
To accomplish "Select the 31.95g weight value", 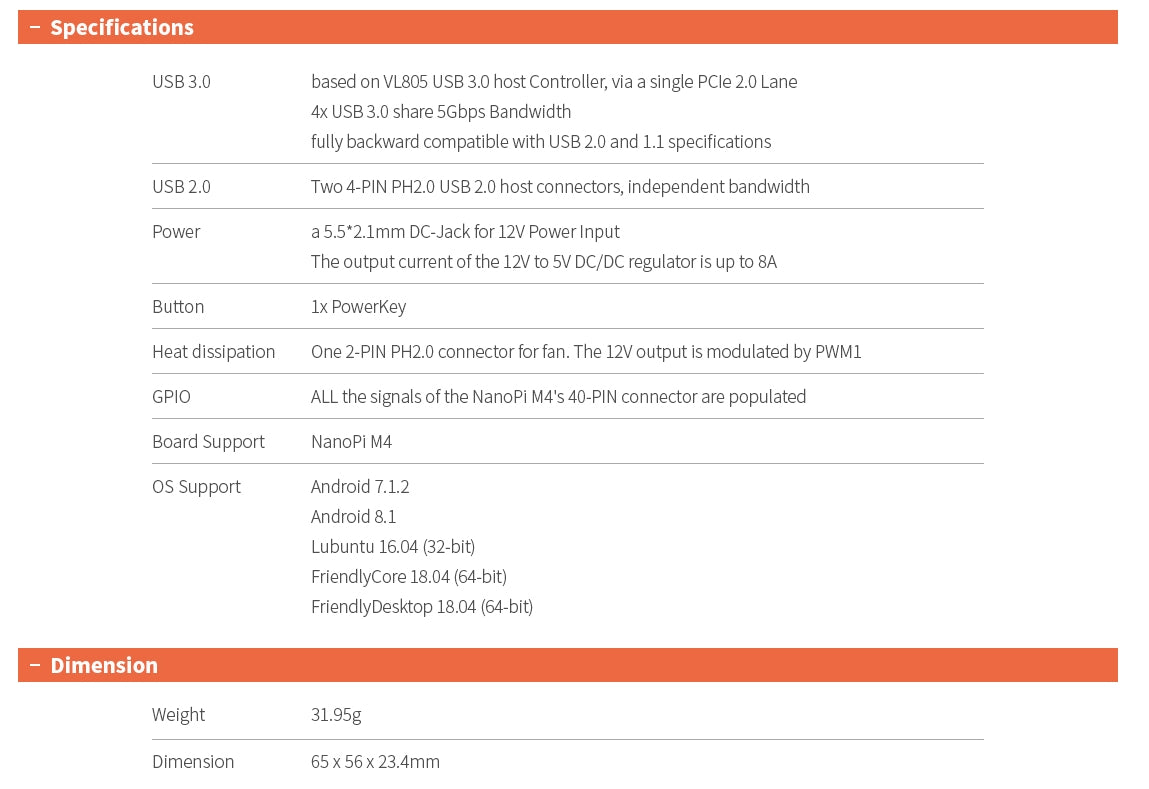I will 336,715.
